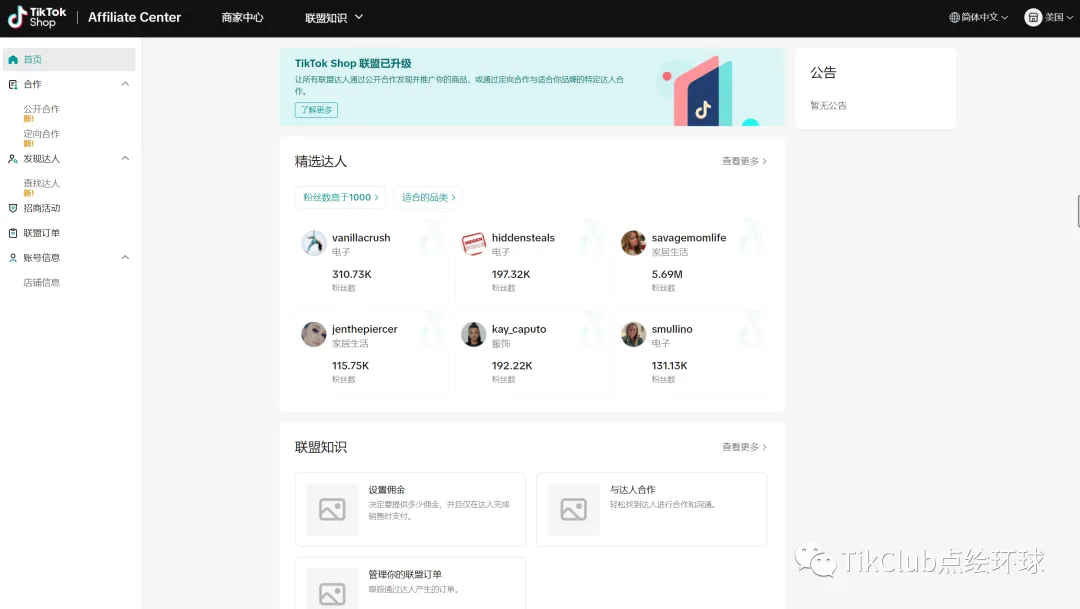This screenshot has height=609, width=1080.
Task: Click the globe language icon
Action: 954,17
